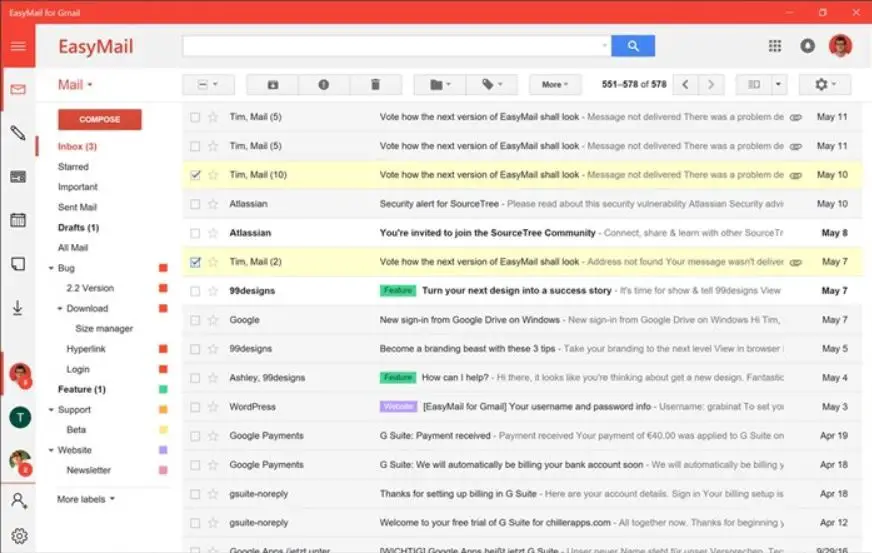Star the 99designs success story email
This screenshot has width=872, height=553.
213,291
